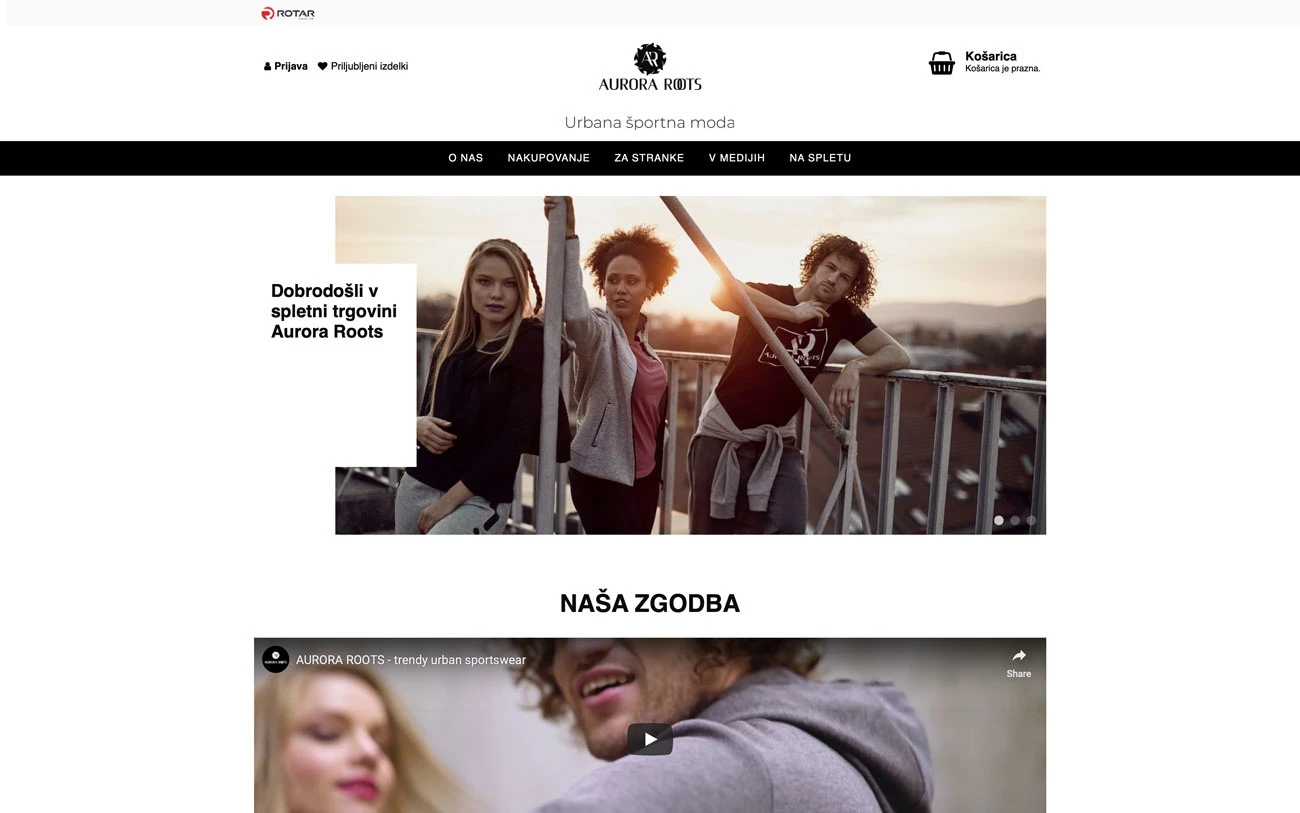
Task: Open the V MEDIJIH menu item
Action: (x=737, y=158)
